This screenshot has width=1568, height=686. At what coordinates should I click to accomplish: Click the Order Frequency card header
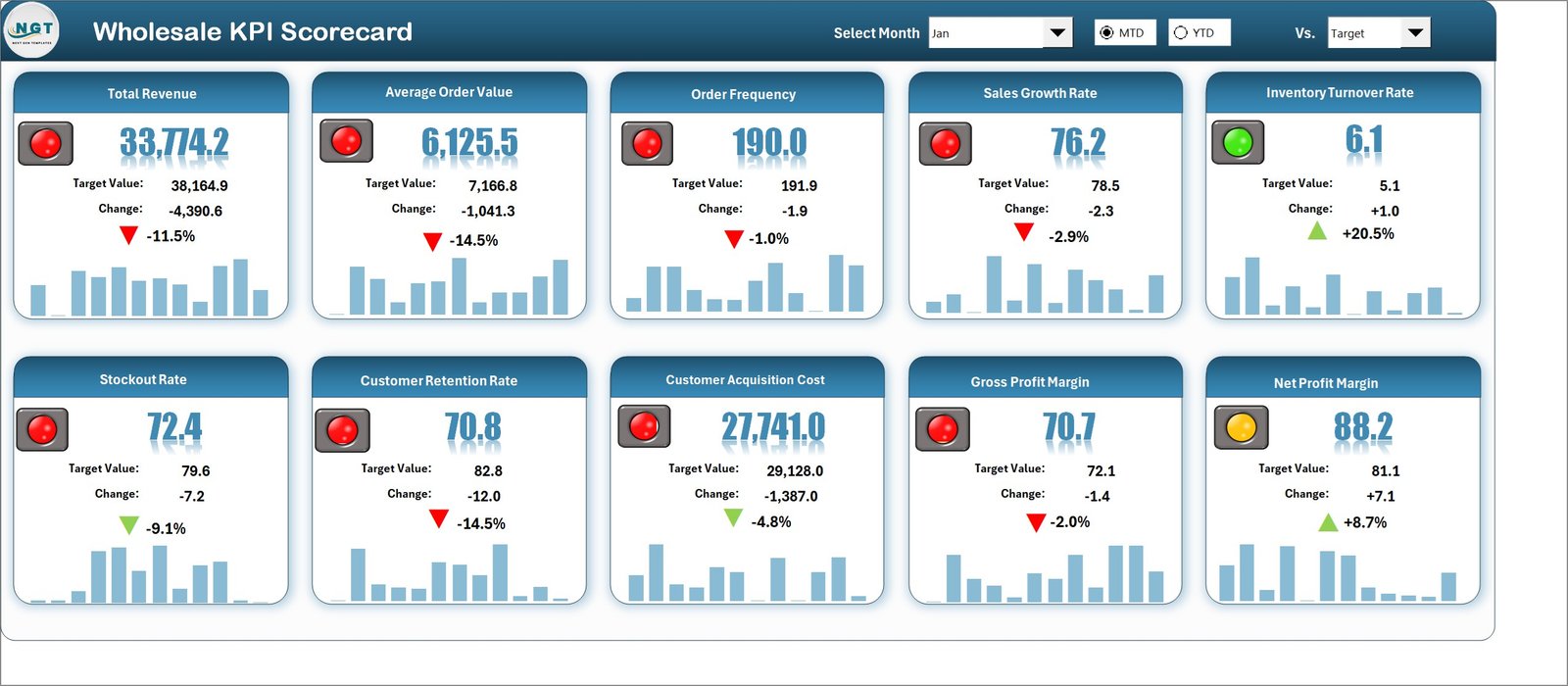click(744, 94)
